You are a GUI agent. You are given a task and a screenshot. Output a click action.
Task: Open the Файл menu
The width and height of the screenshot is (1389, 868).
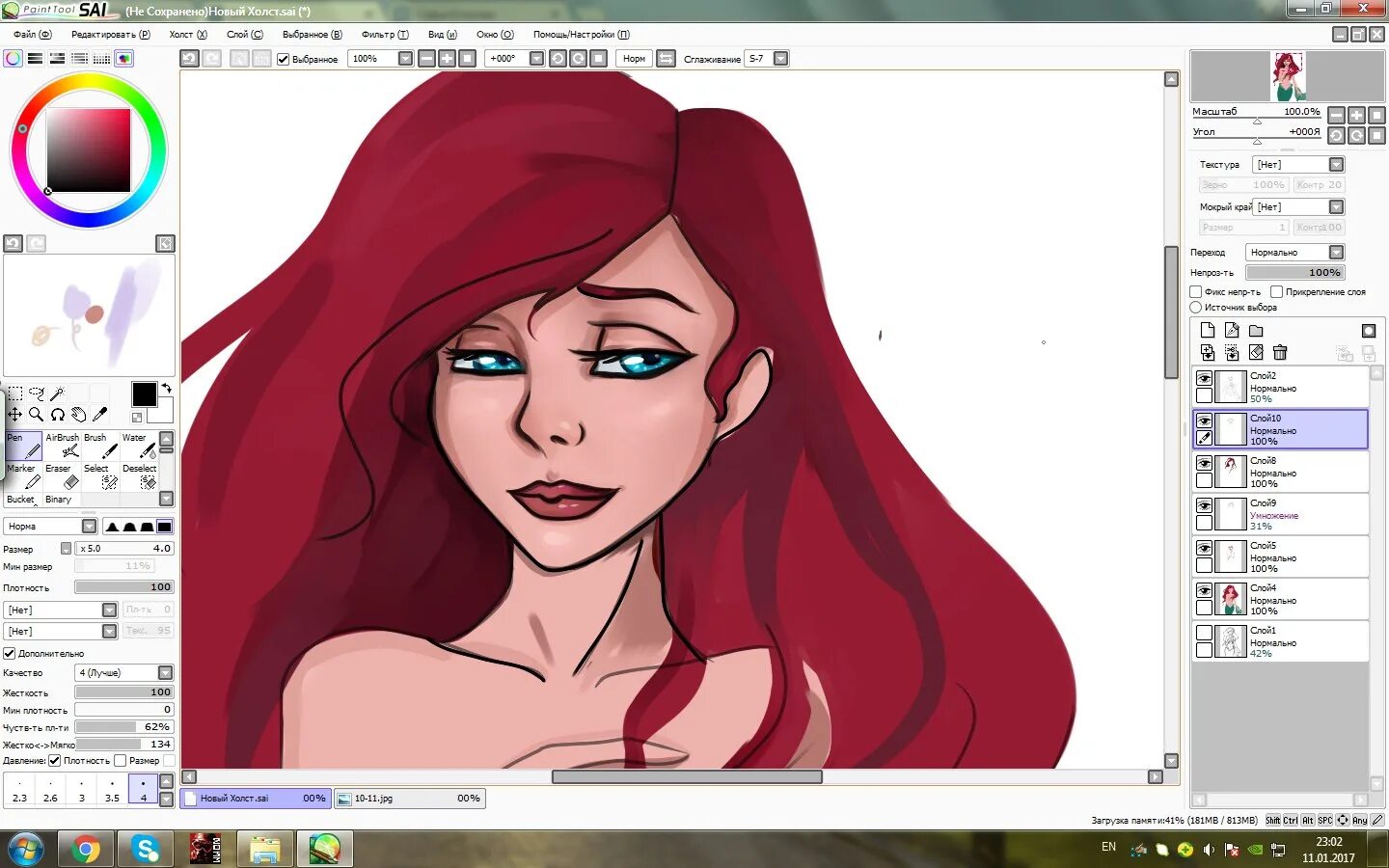click(33, 35)
